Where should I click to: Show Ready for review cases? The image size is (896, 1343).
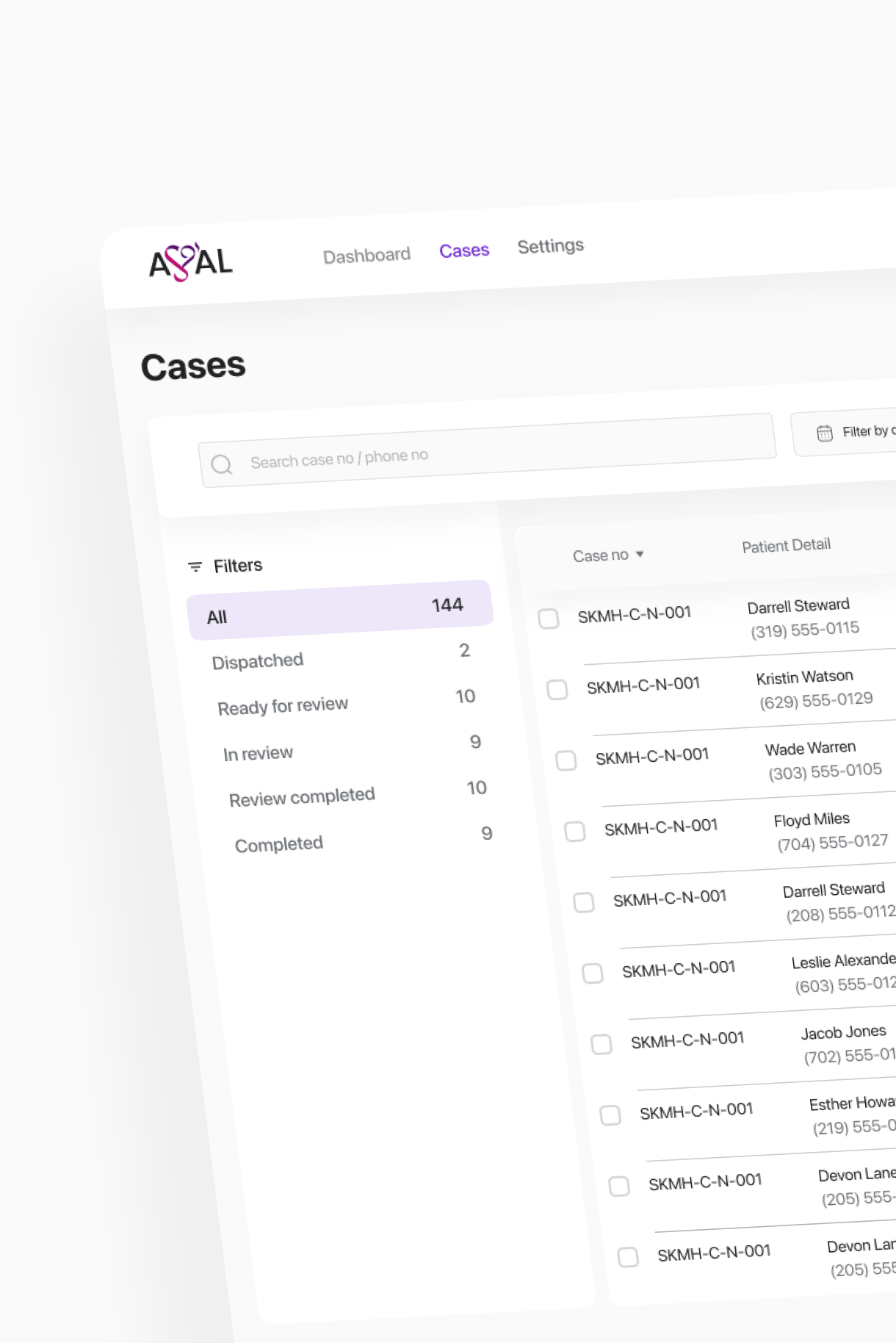click(283, 707)
